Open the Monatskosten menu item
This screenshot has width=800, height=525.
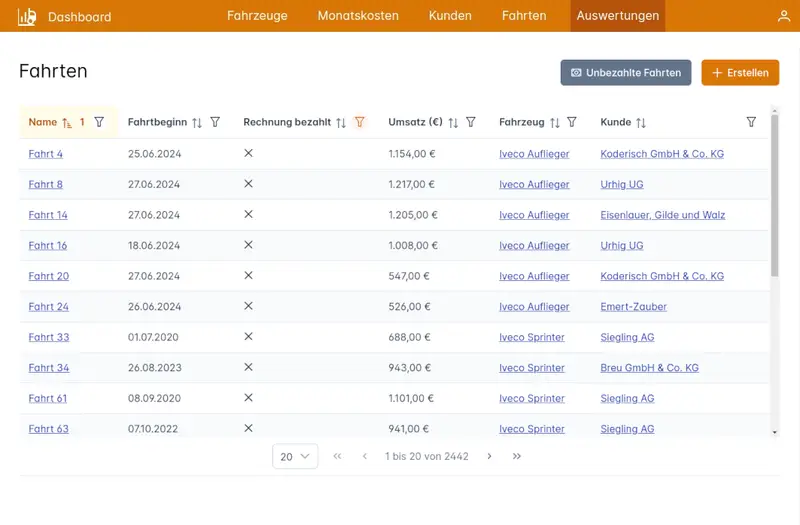[x=358, y=16]
